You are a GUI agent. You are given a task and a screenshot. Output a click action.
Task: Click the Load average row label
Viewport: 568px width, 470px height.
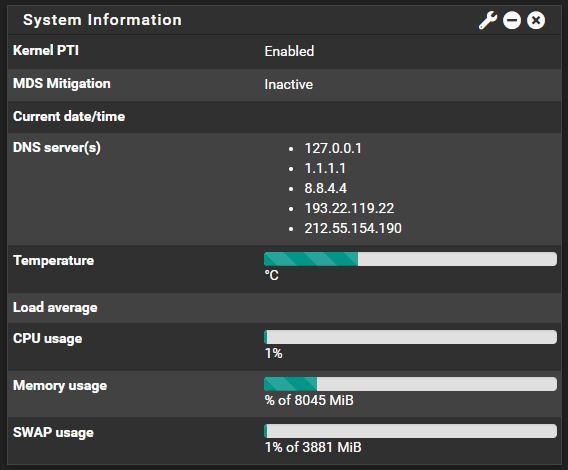tap(55, 308)
